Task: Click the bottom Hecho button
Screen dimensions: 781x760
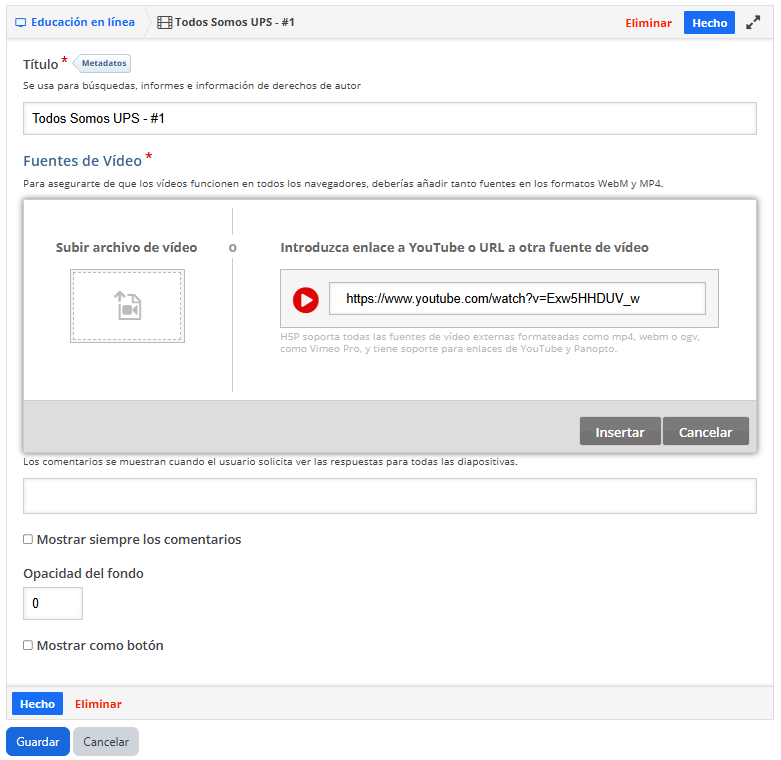Action: pyautogui.click(x=37, y=704)
